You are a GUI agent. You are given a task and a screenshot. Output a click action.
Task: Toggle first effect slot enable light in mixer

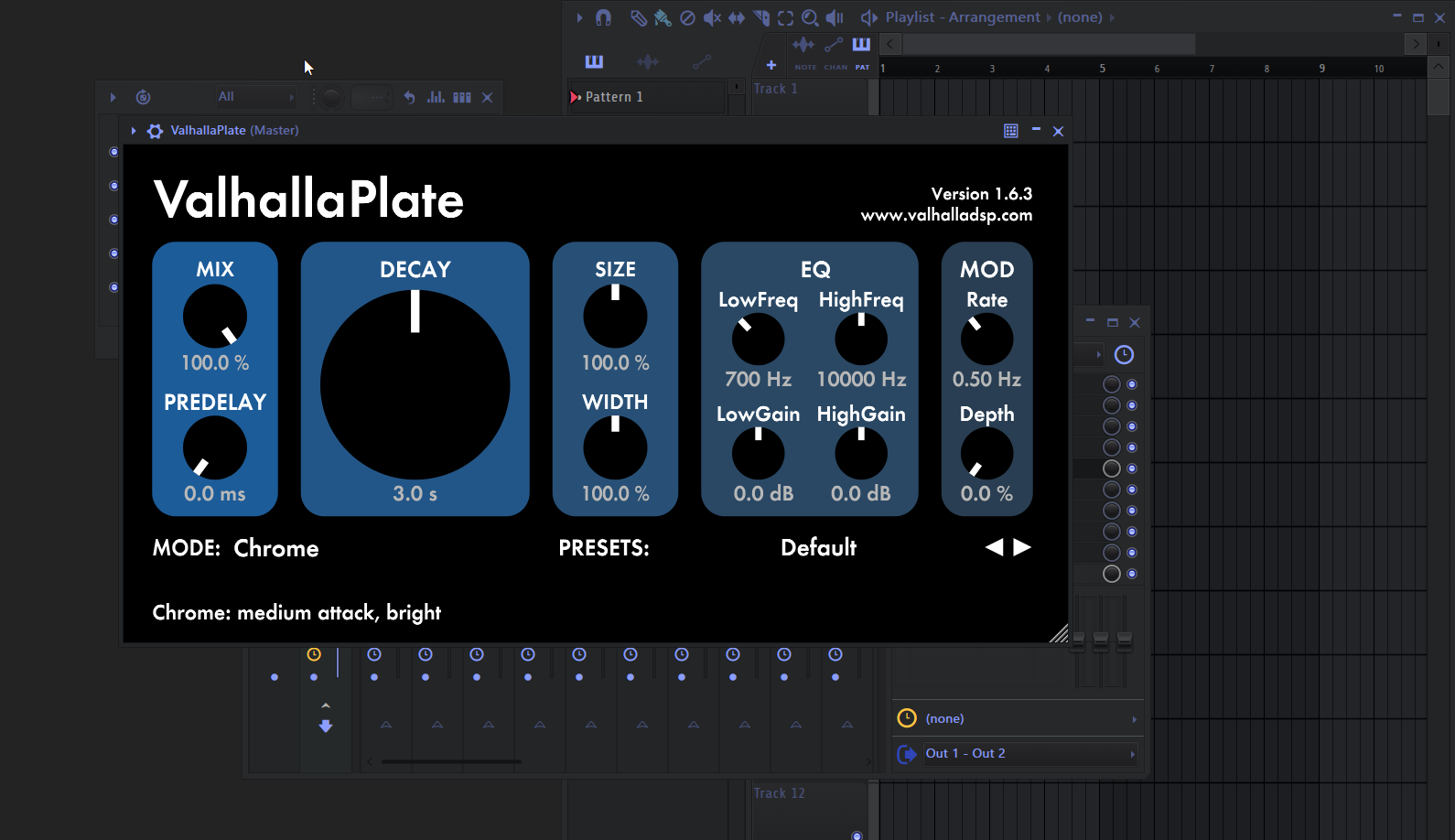(x=1132, y=384)
